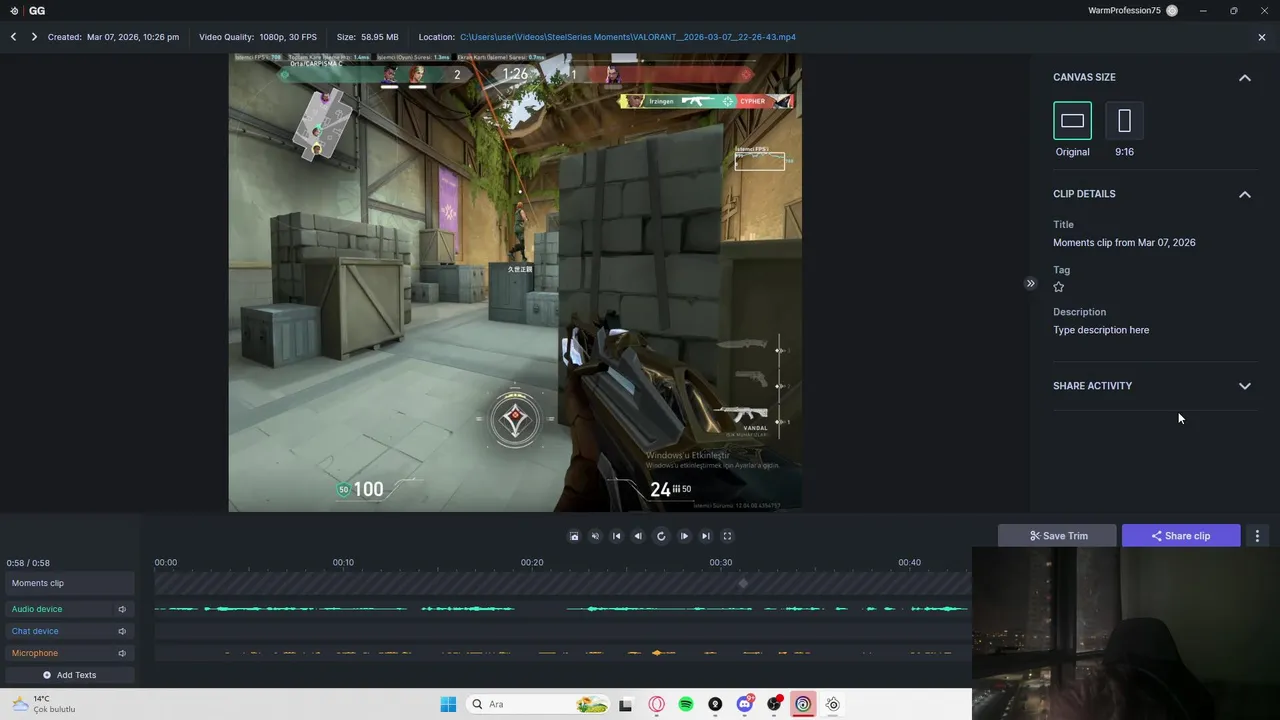The width and height of the screenshot is (1280, 720).
Task: Select the Original canvas size
Action: coord(1072,121)
